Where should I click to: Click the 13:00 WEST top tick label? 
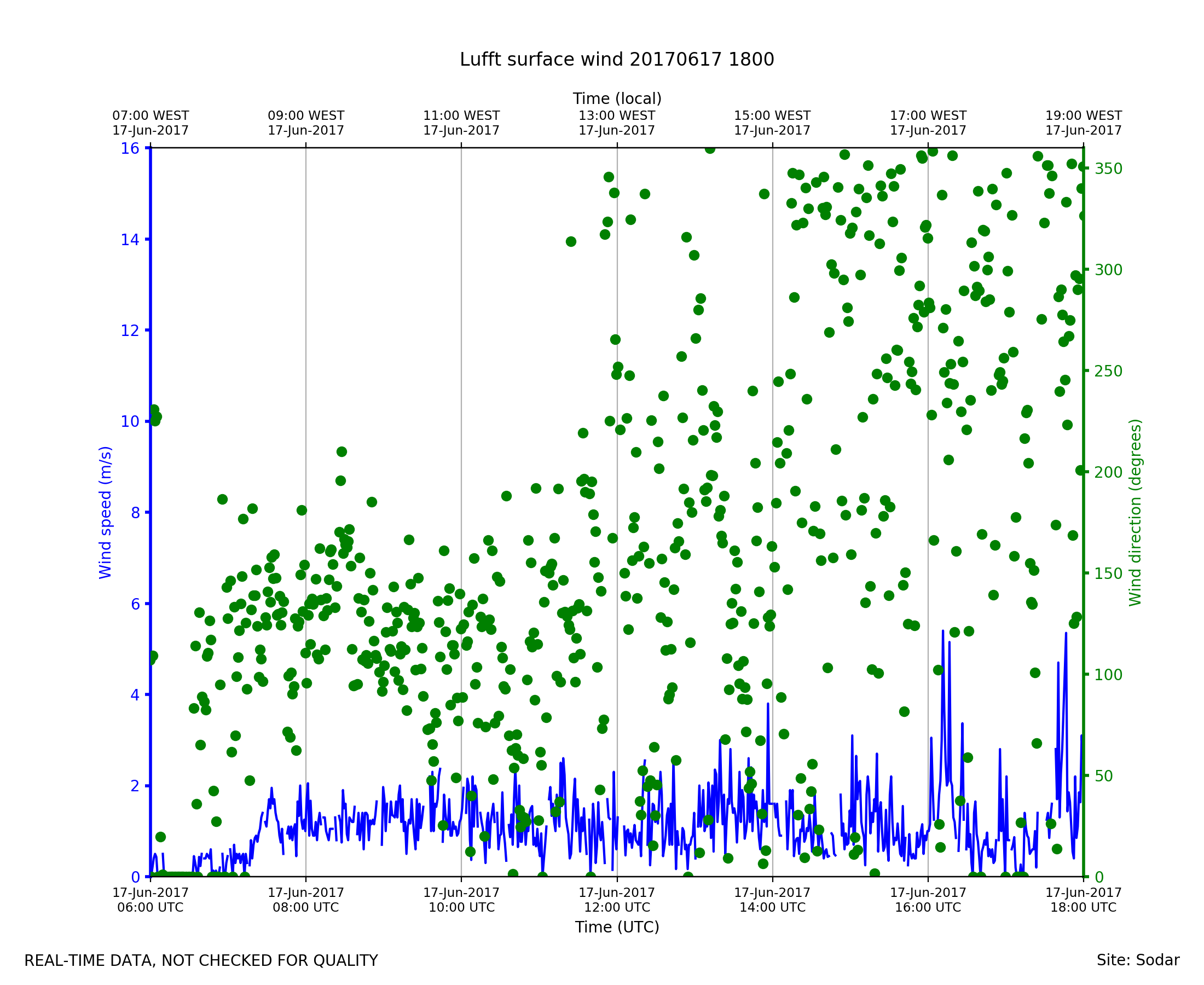[x=617, y=123]
